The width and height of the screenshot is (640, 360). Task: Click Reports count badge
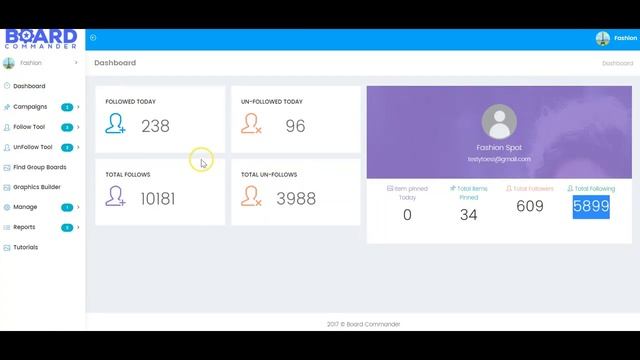(67, 227)
